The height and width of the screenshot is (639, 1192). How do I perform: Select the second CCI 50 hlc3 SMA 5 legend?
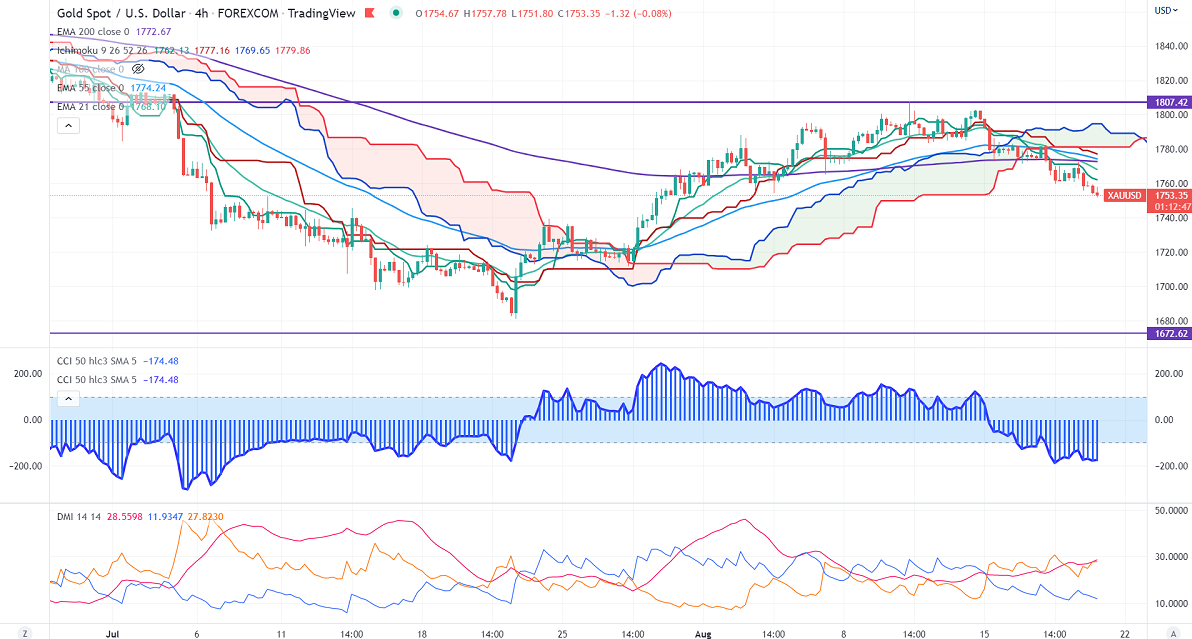[x=97, y=380]
